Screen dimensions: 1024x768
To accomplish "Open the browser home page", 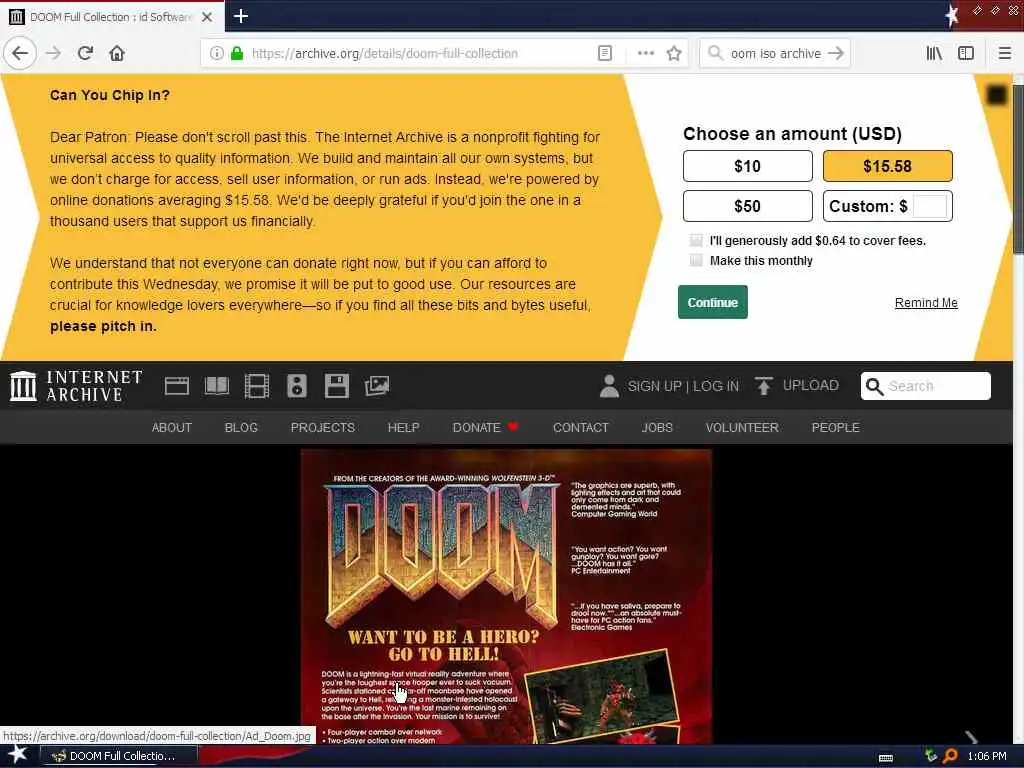I will (x=117, y=54).
